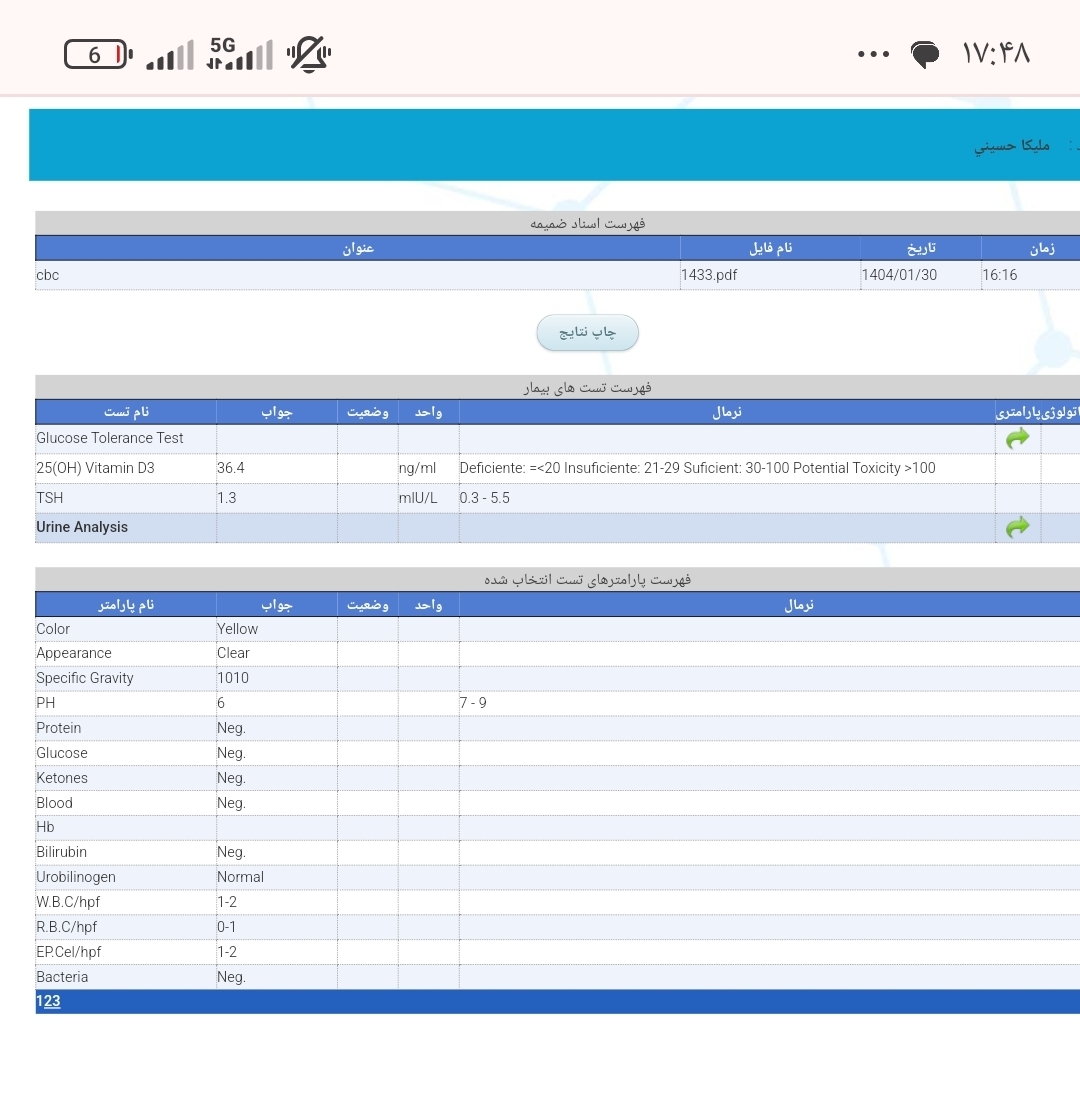The width and height of the screenshot is (1080, 1104).
Task: Tap the three dots status icon
Action: pos(873,54)
